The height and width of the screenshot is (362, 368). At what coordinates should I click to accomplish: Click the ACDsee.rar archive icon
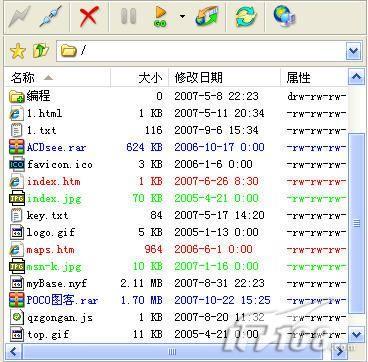pyautogui.click(x=16, y=147)
